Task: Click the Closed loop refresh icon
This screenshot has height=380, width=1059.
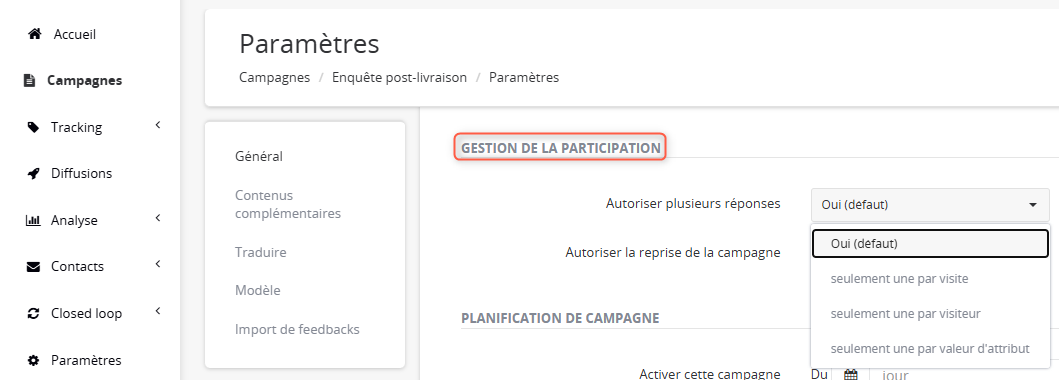Action: tap(33, 313)
